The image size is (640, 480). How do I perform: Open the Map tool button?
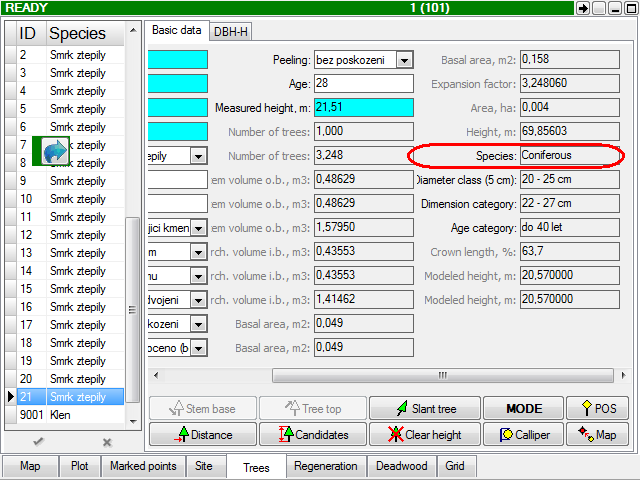click(x=597, y=434)
